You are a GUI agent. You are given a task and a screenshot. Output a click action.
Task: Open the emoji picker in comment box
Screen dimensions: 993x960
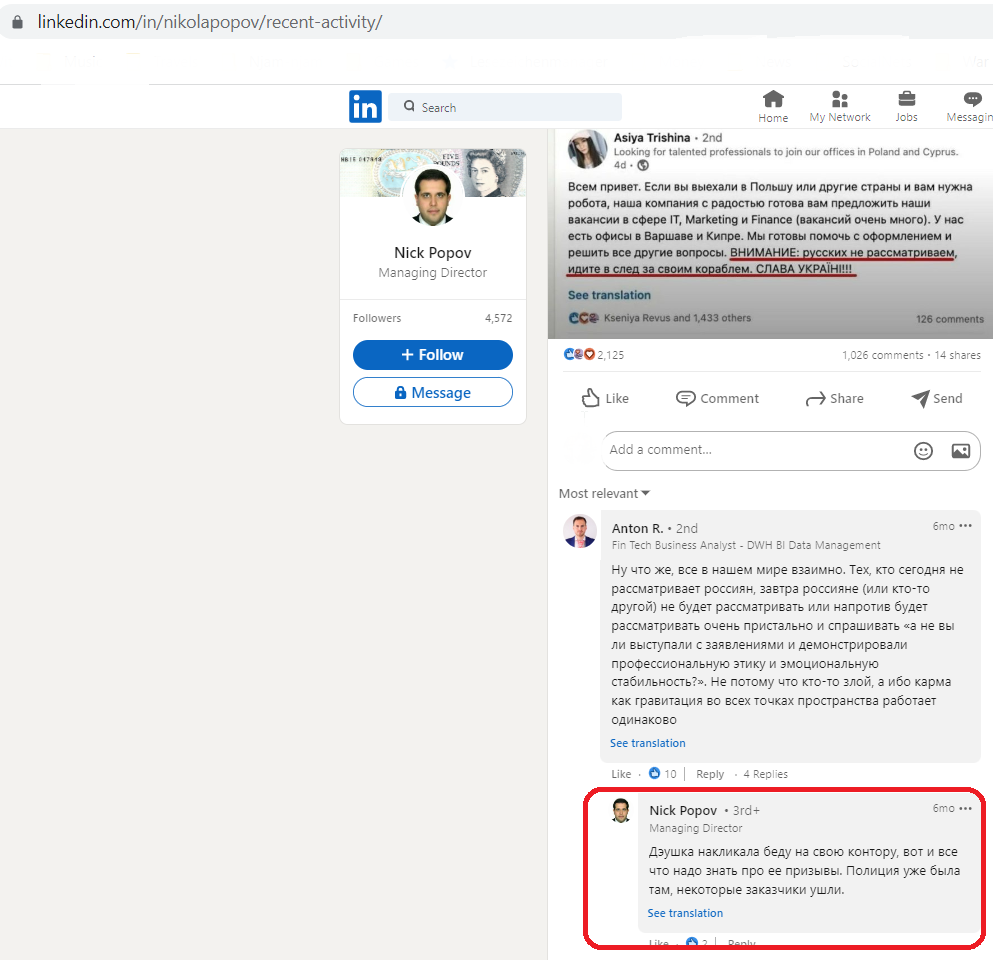(x=923, y=451)
